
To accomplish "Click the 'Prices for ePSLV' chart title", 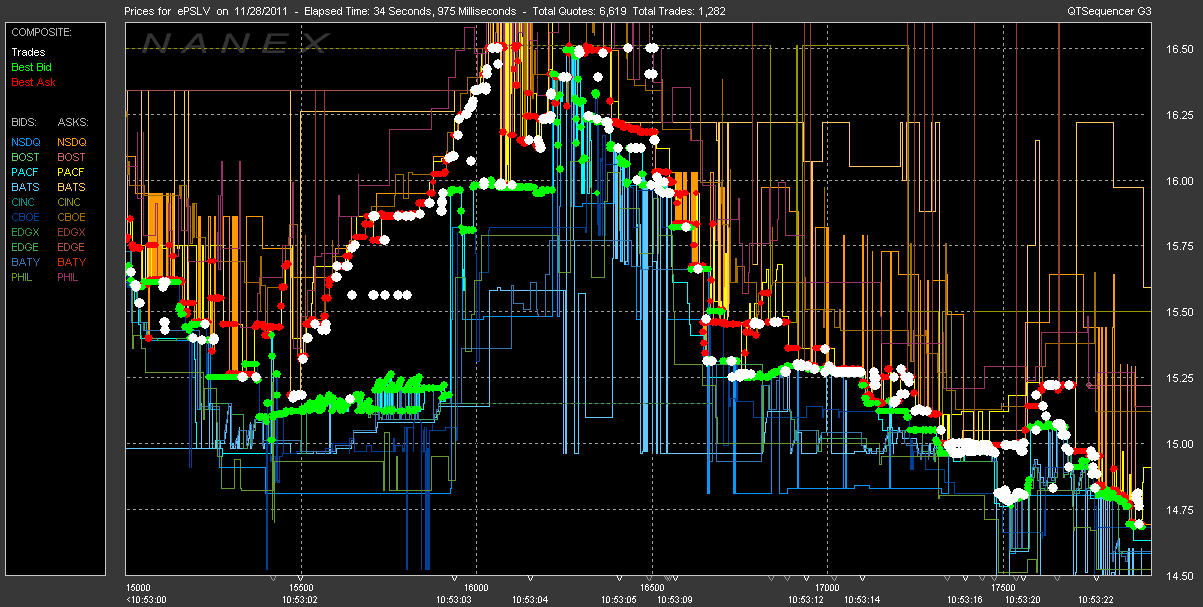I will pyautogui.click(x=169, y=12).
